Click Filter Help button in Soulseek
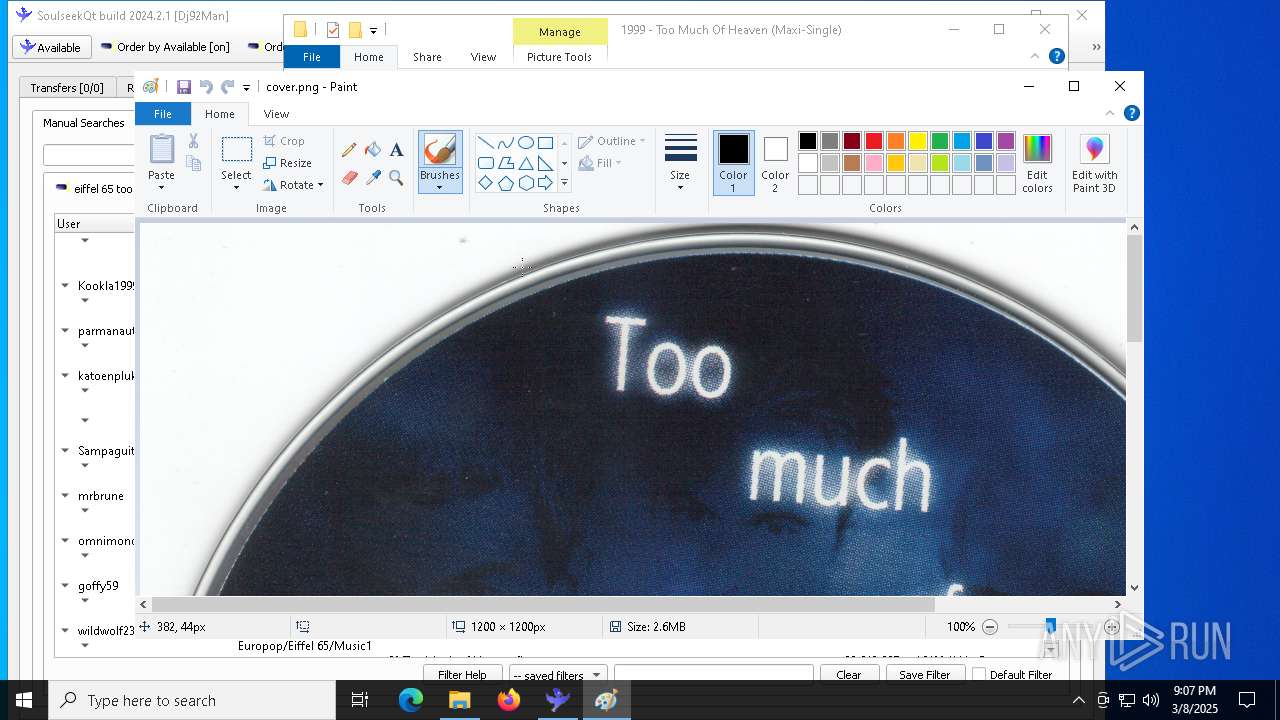1280x720 pixels. [x=462, y=674]
